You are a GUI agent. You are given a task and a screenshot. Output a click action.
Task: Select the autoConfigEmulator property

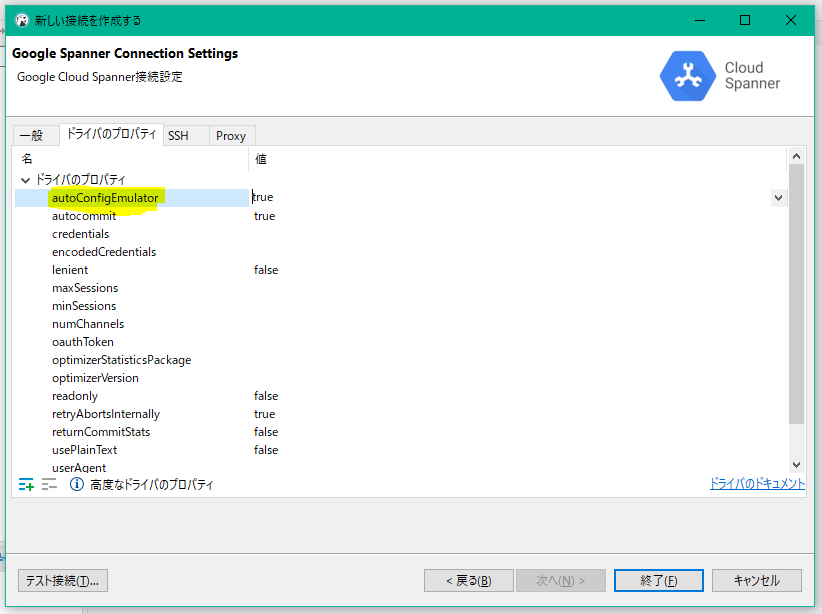(105, 198)
